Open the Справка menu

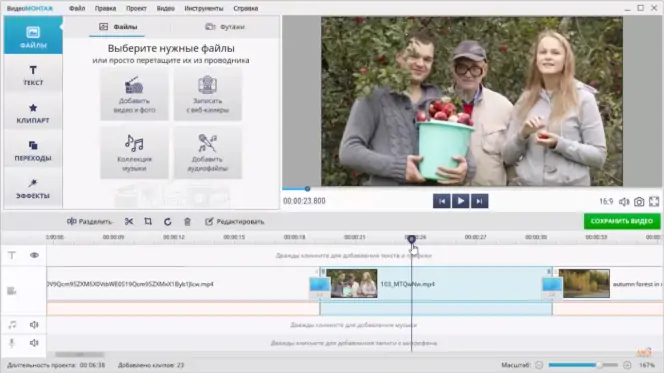[246, 8]
